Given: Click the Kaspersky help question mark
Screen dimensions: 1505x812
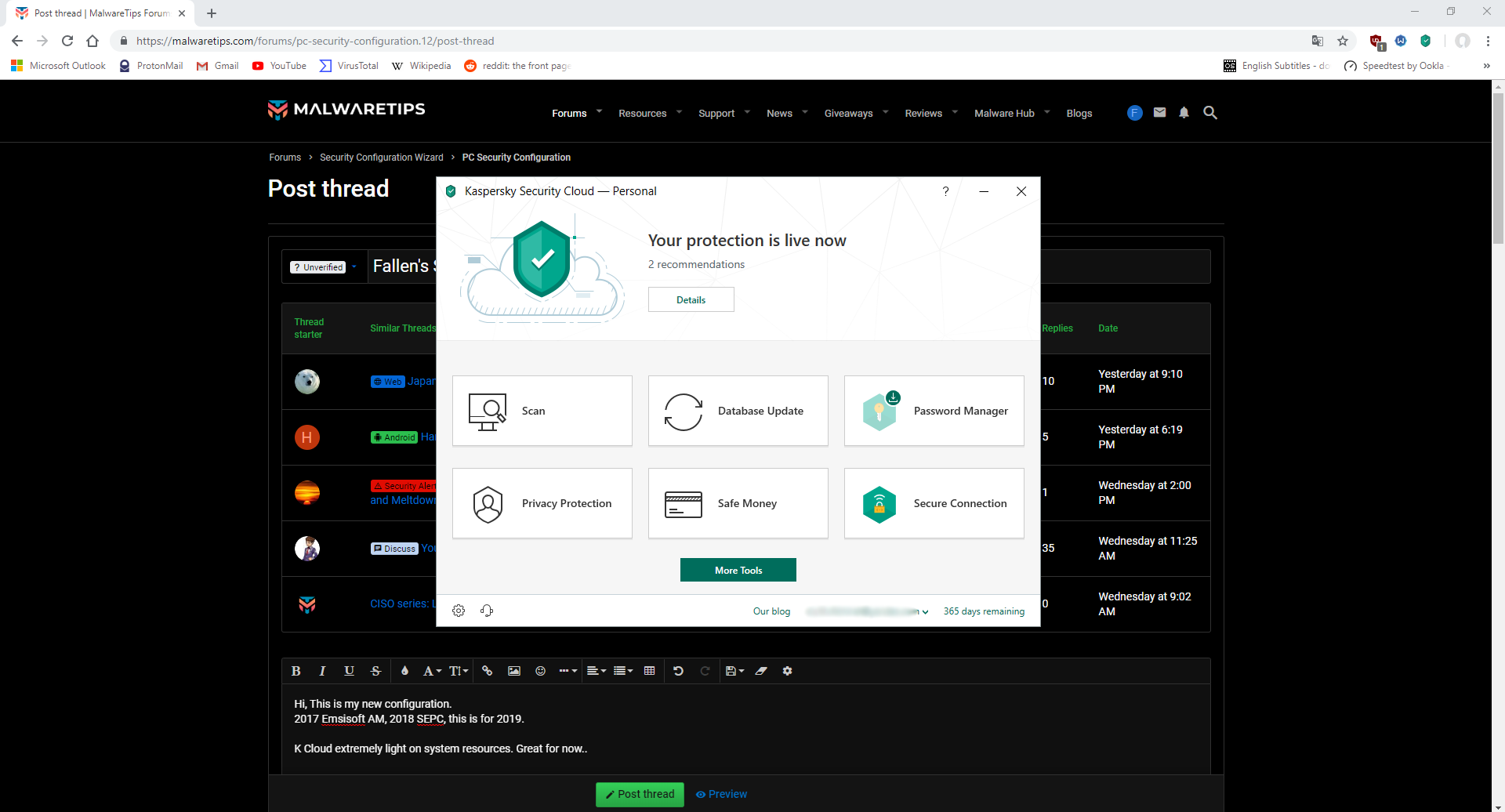Looking at the screenshot, I should [x=946, y=191].
